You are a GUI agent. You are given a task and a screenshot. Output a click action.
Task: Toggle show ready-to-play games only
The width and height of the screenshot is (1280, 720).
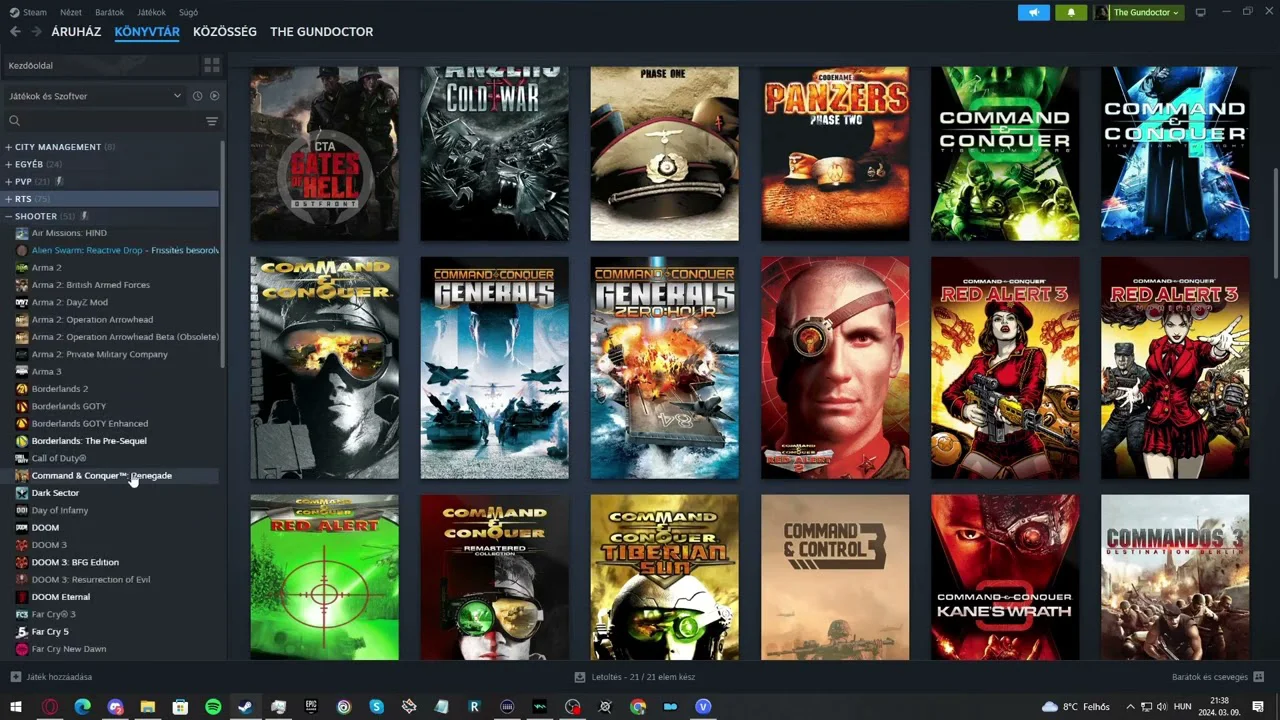pos(214,96)
